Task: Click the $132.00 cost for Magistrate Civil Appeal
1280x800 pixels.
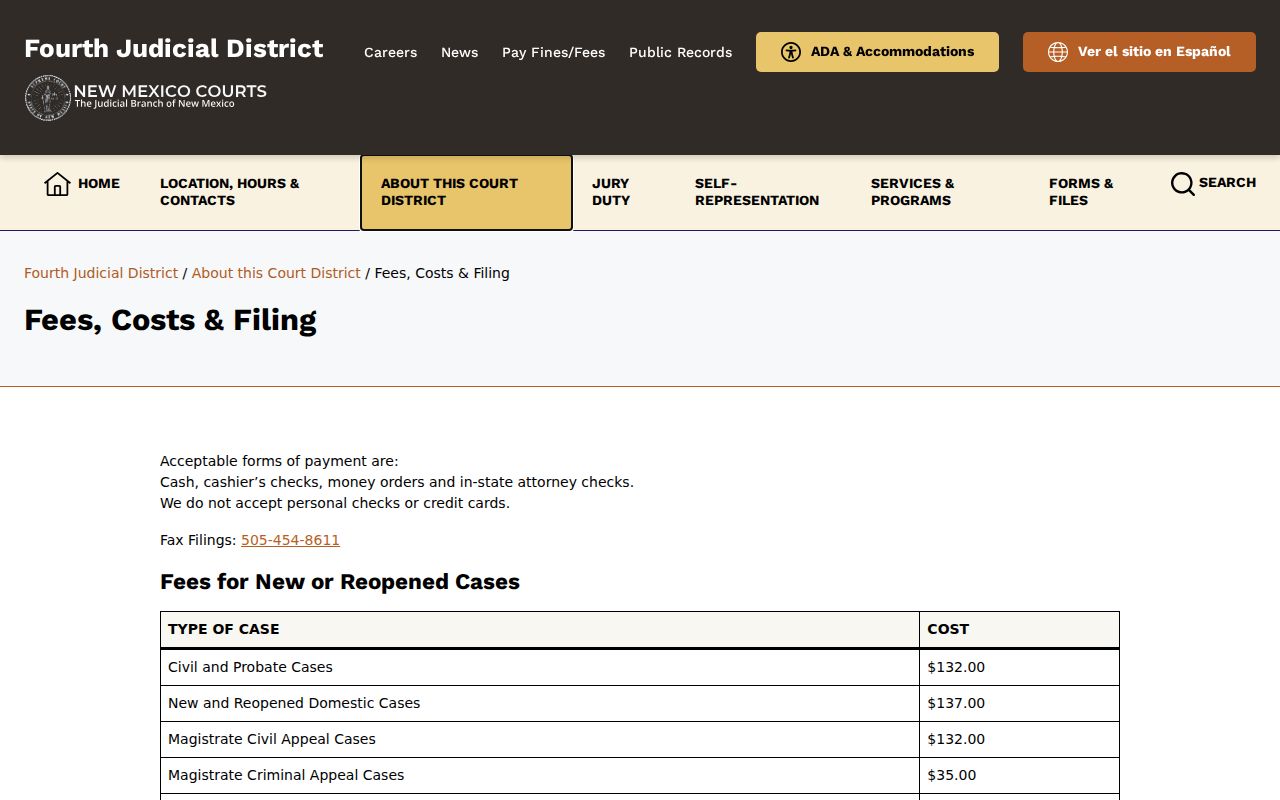Action: click(1019, 739)
